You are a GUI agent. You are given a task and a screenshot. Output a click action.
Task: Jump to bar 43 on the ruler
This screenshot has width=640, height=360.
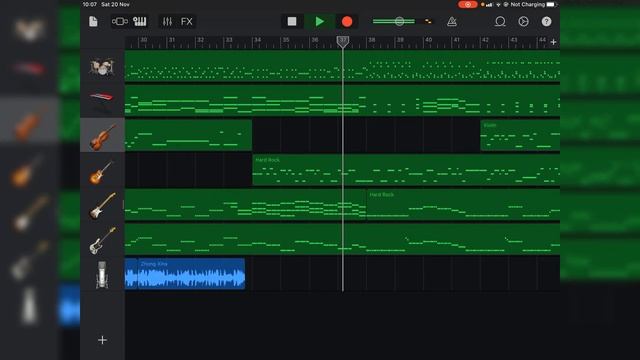[514, 40]
